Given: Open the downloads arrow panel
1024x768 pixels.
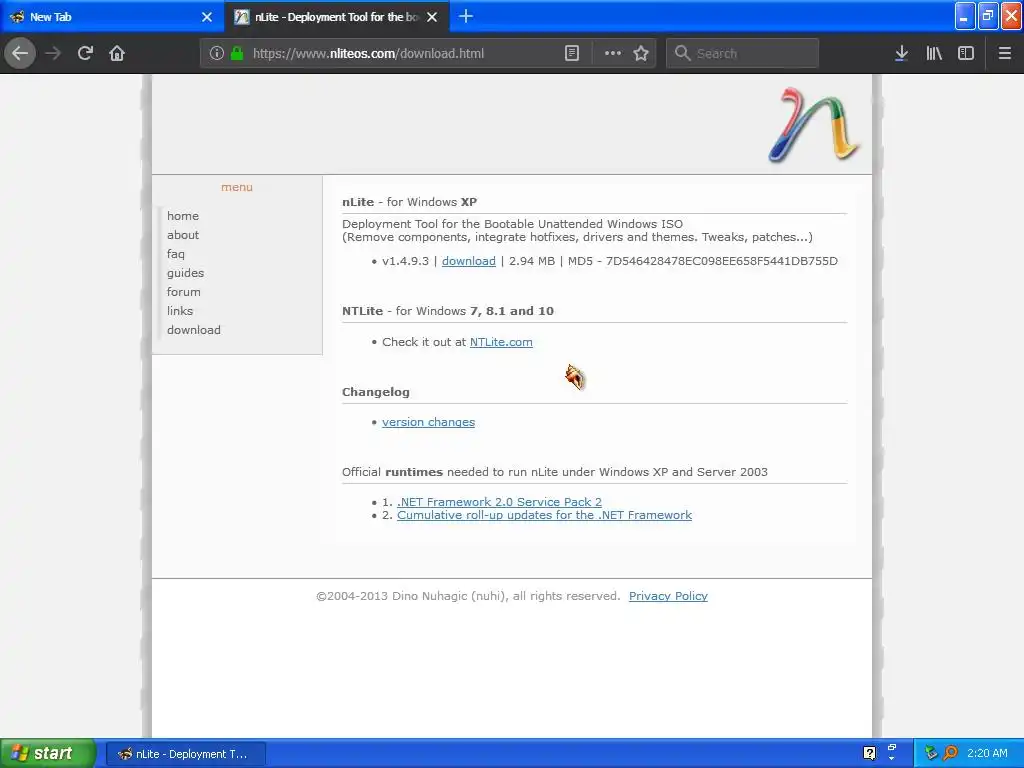Looking at the screenshot, I should click(901, 54).
